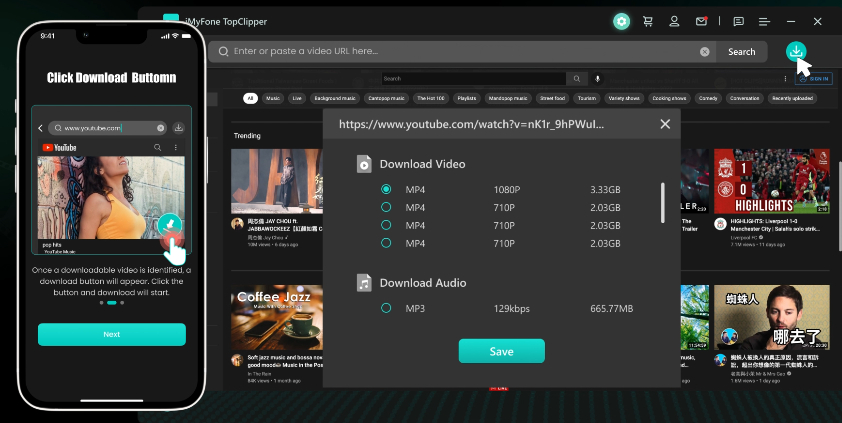842x423 pixels.
Task: Click the floating teal download button on phone video
Action: click(x=170, y=224)
